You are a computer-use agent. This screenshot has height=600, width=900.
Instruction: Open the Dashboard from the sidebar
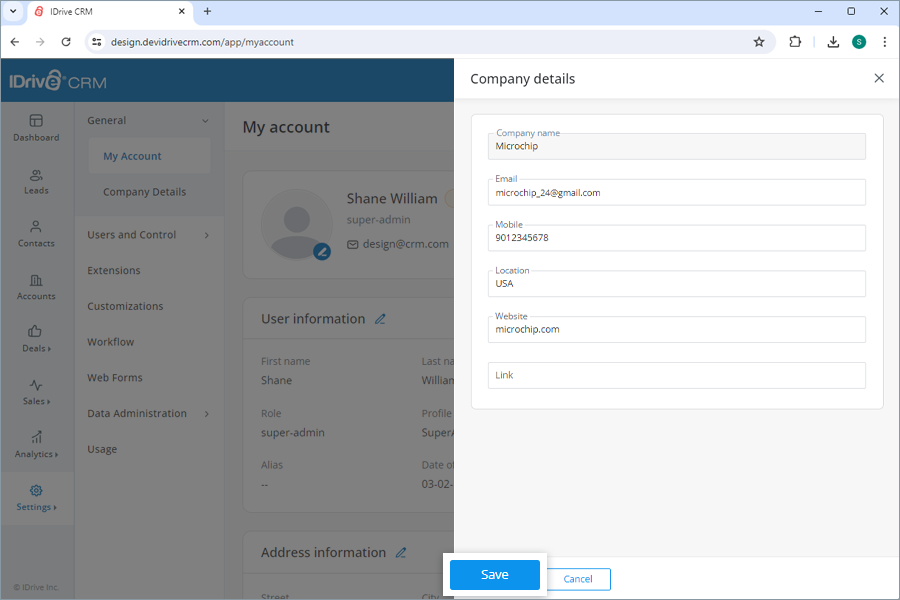[36, 128]
